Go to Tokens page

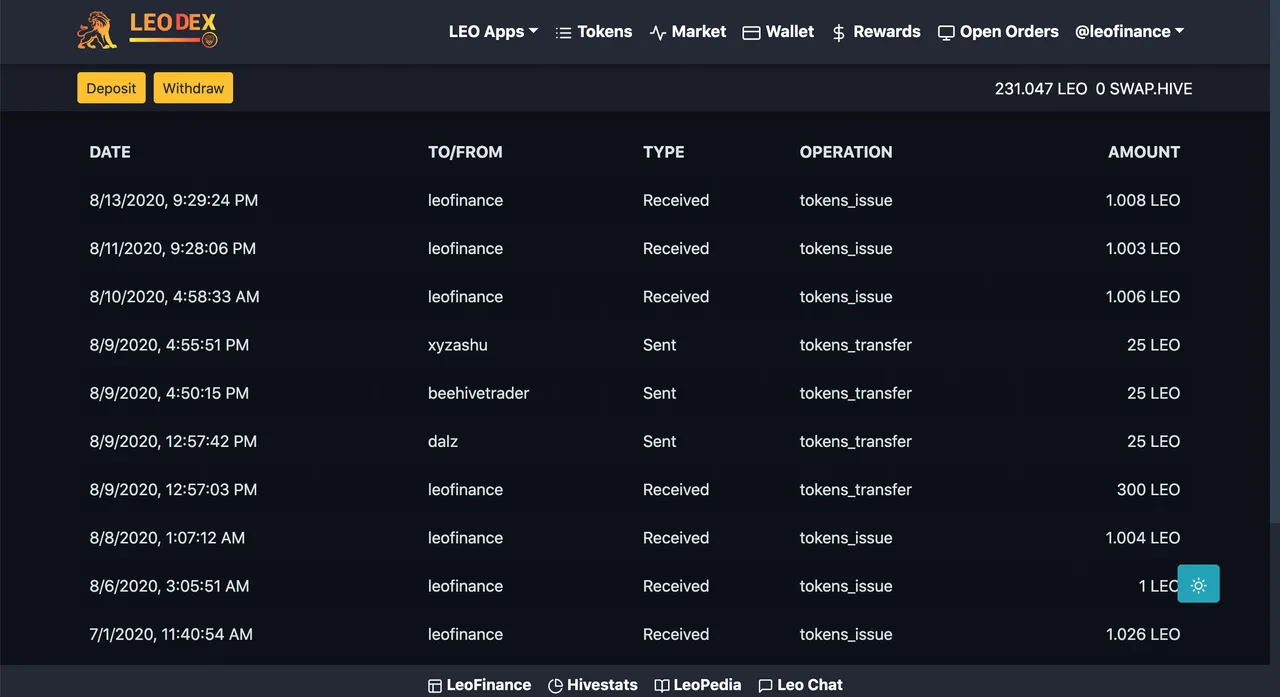click(594, 32)
